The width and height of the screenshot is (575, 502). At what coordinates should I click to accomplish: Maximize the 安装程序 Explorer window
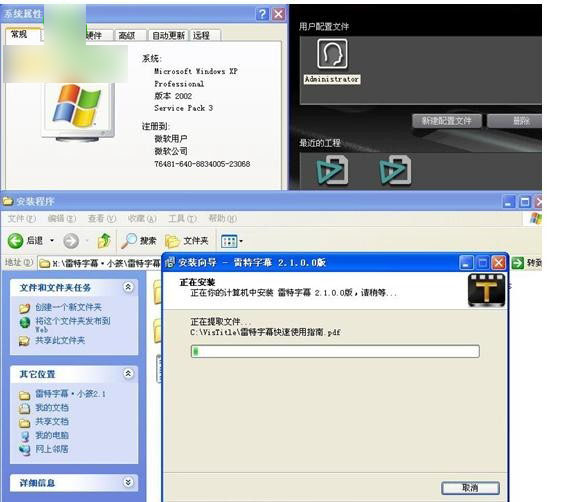point(525,202)
